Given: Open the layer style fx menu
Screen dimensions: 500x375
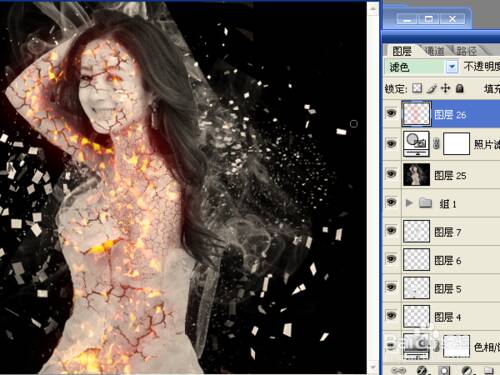Looking at the screenshot, I should click(x=422, y=370).
